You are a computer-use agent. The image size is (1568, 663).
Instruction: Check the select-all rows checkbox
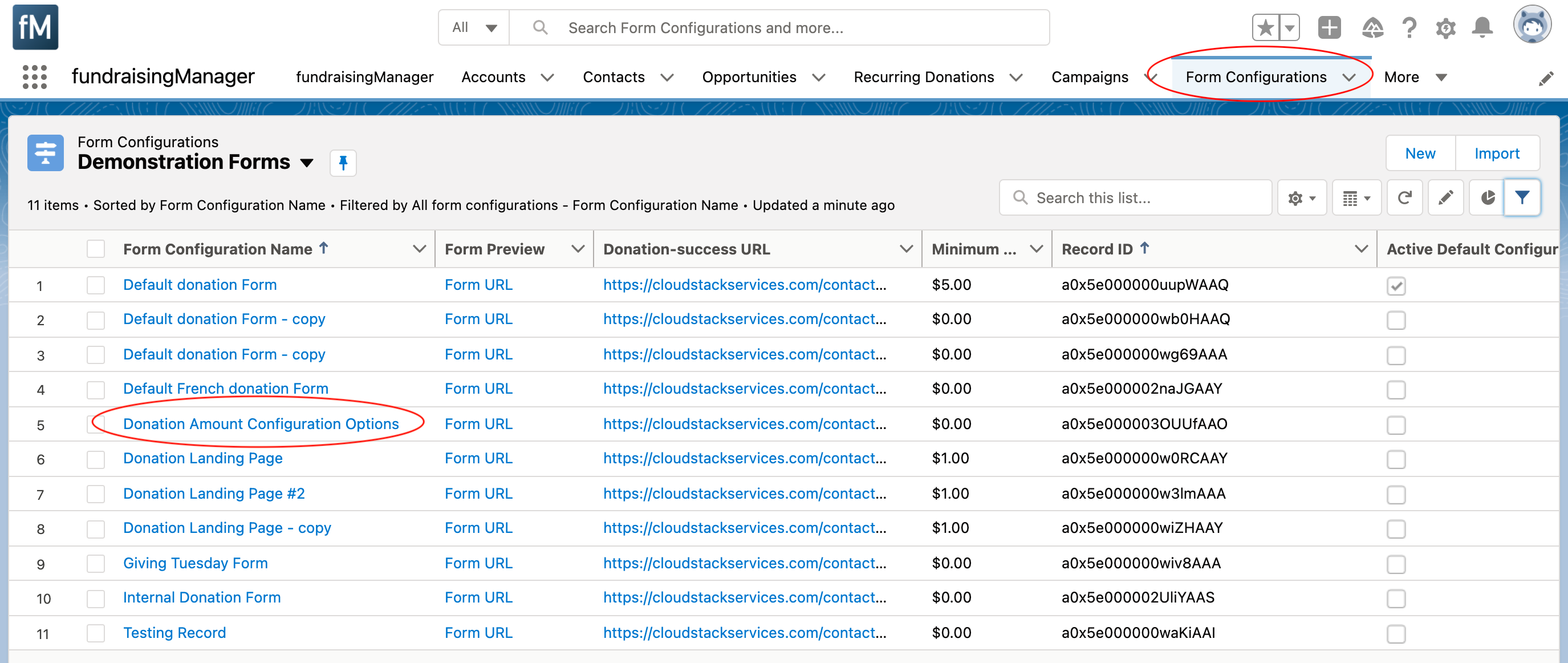click(x=96, y=249)
